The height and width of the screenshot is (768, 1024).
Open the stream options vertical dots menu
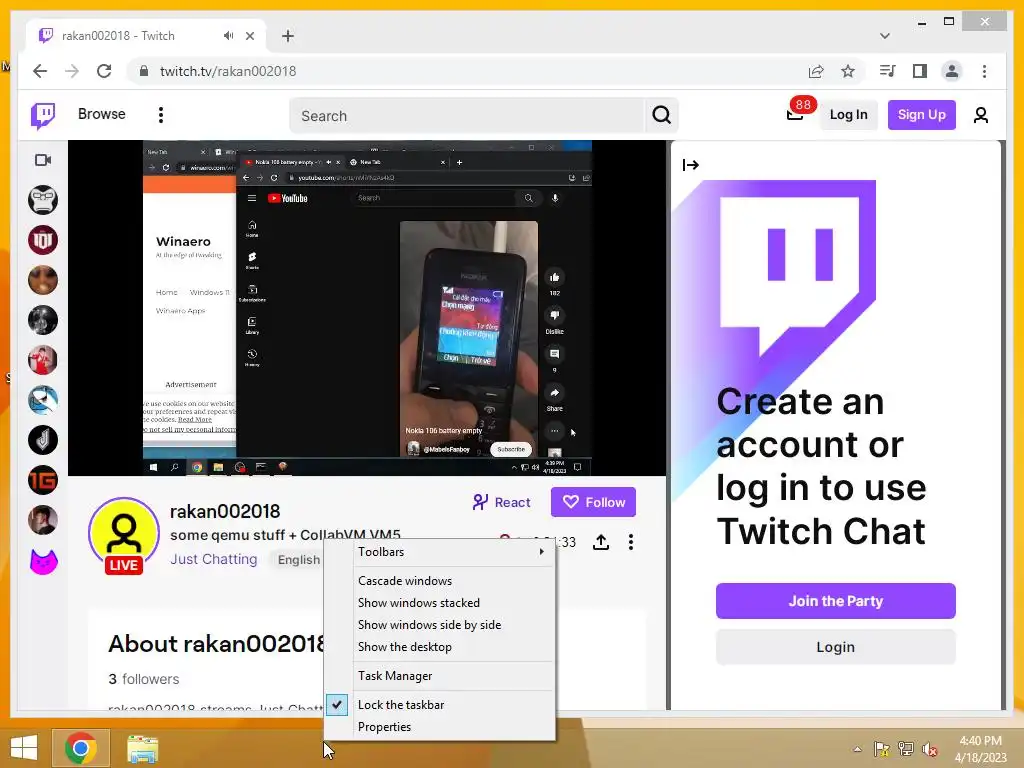[631, 542]
